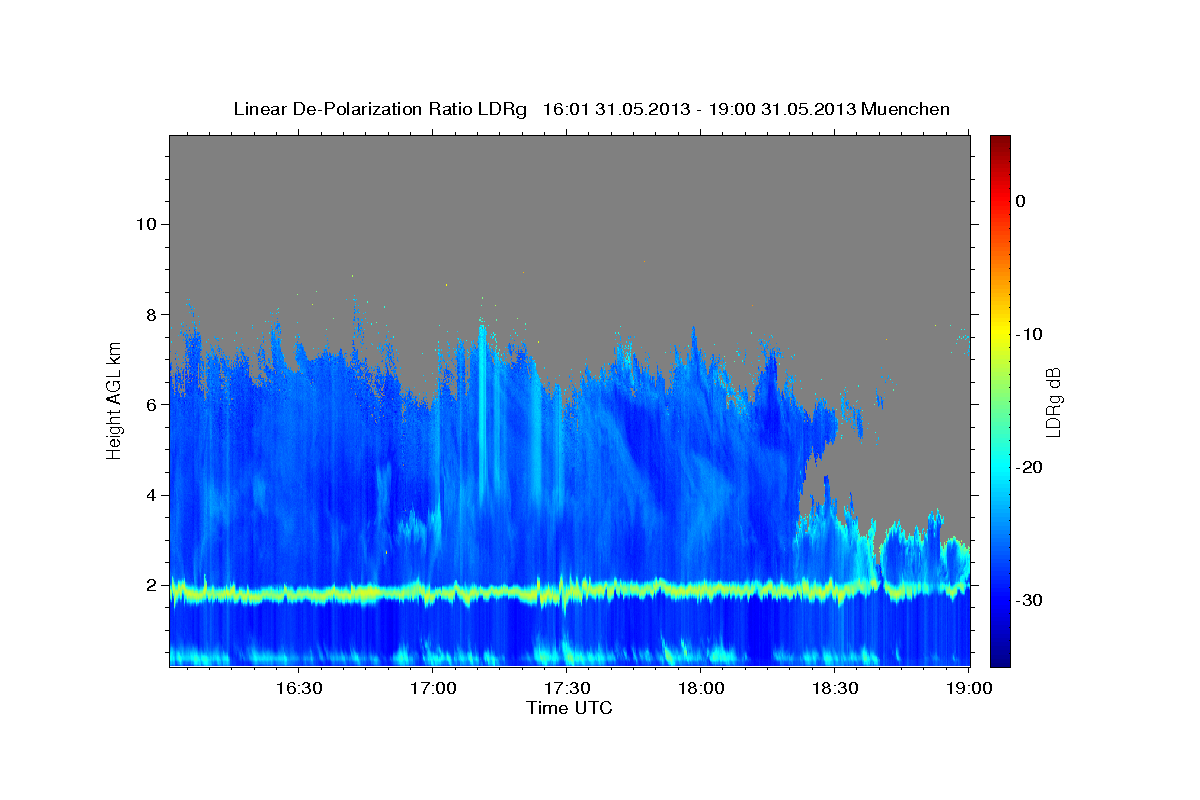
Task: Click the "Muenchen" location label in title
Action: coord(906,109)
